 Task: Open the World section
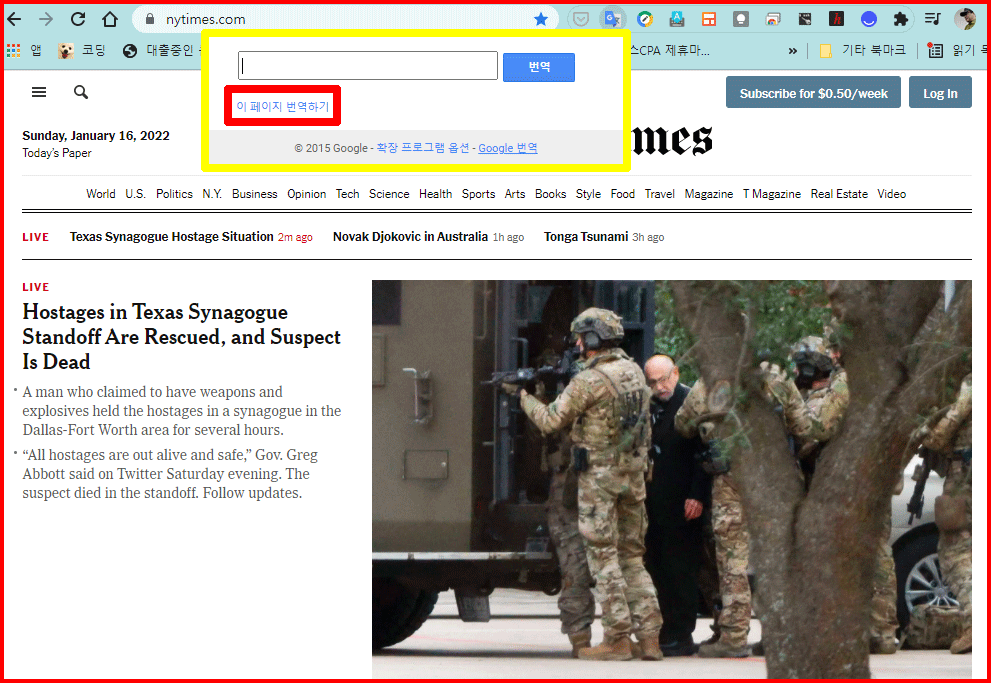100,194
